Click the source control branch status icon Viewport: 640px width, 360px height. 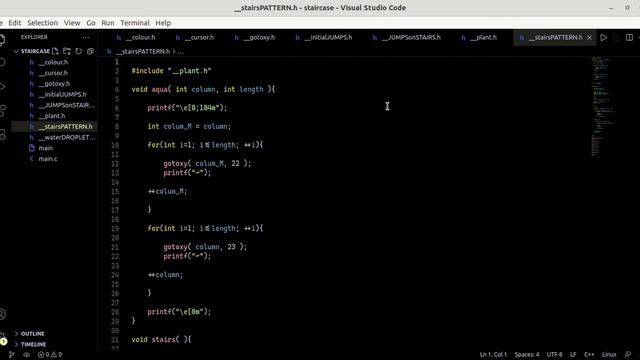(x=11, y=355)
